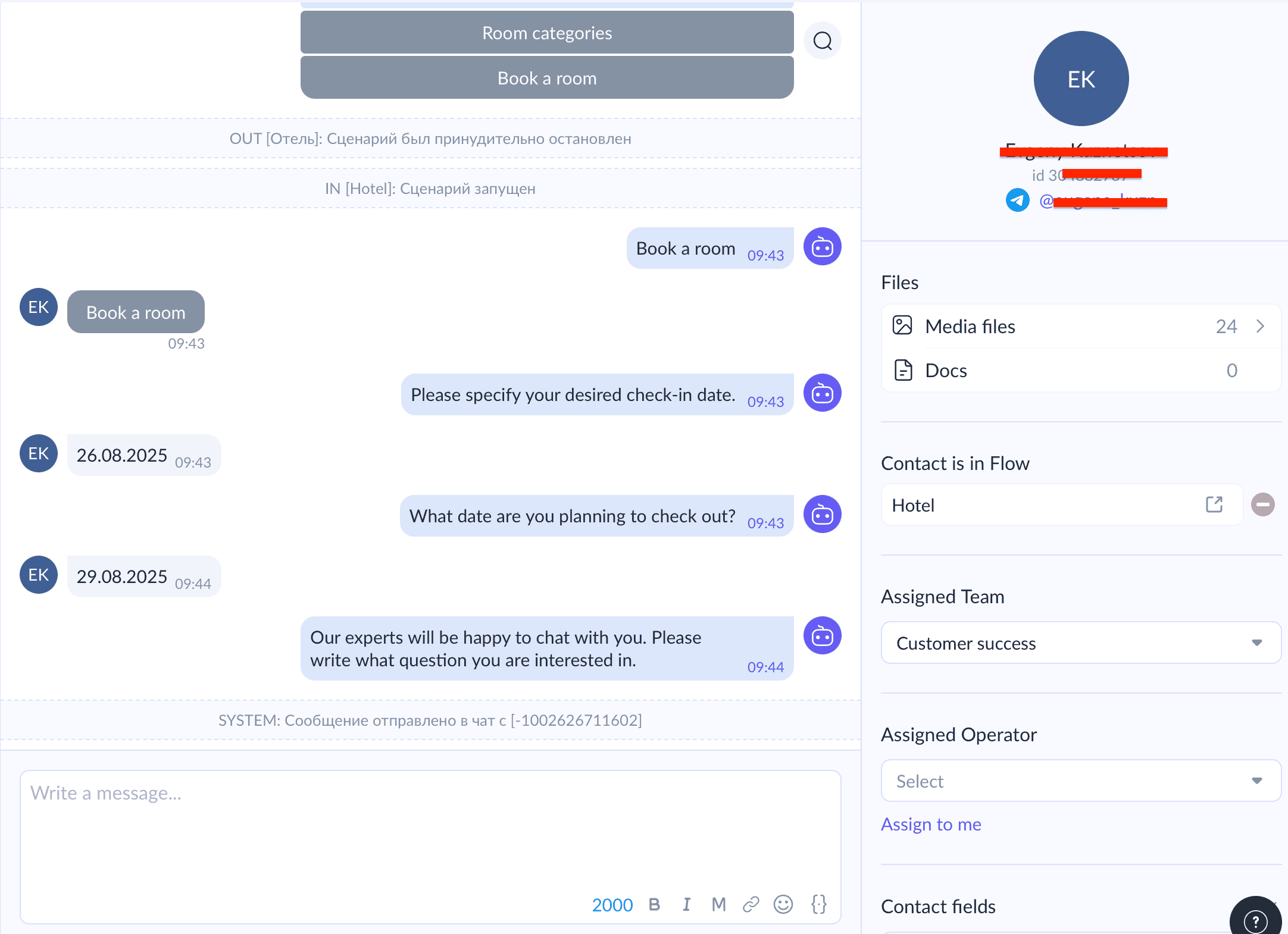Viewport: 1288px width, 934px height.
Task: Open the redacted Telegram username link
Action: click(1103, 200)
